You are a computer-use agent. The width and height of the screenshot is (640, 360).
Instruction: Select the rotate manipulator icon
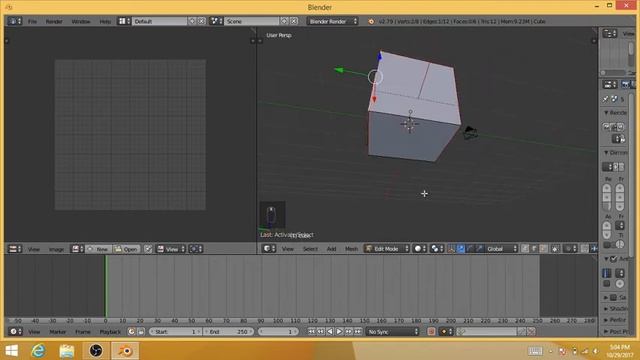[x=471, y=249]
